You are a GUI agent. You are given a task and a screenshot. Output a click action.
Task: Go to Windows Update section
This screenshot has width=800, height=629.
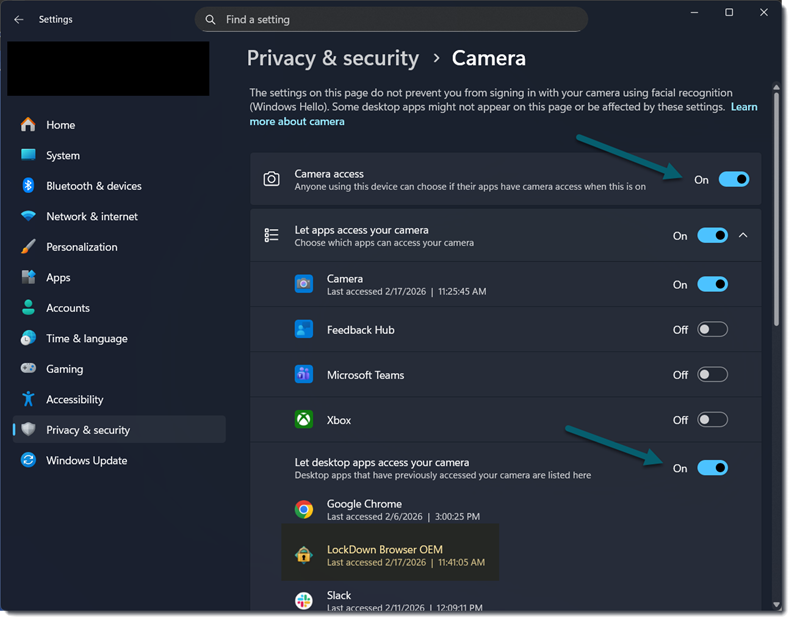coord(86,461)
